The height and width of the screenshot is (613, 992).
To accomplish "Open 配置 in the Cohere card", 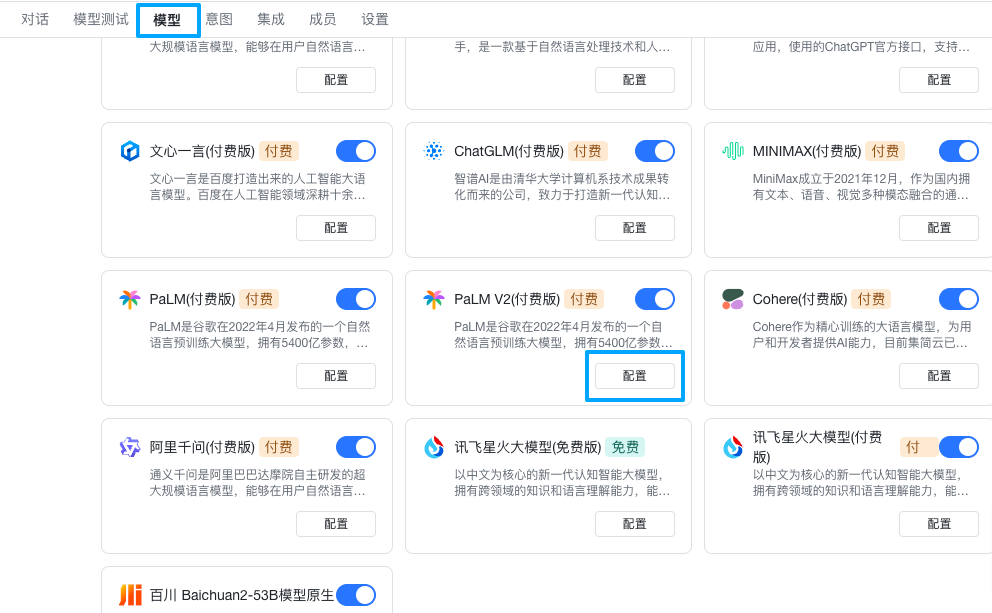I will pos(939,376).
